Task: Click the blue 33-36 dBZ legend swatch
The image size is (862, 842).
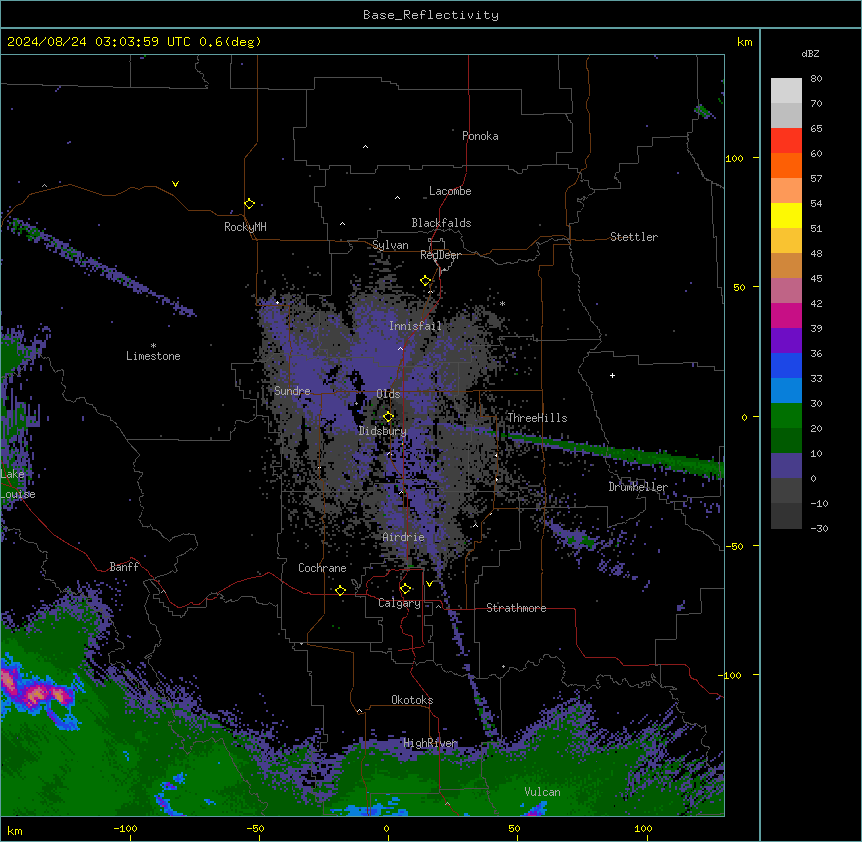Action: [786, 365]
